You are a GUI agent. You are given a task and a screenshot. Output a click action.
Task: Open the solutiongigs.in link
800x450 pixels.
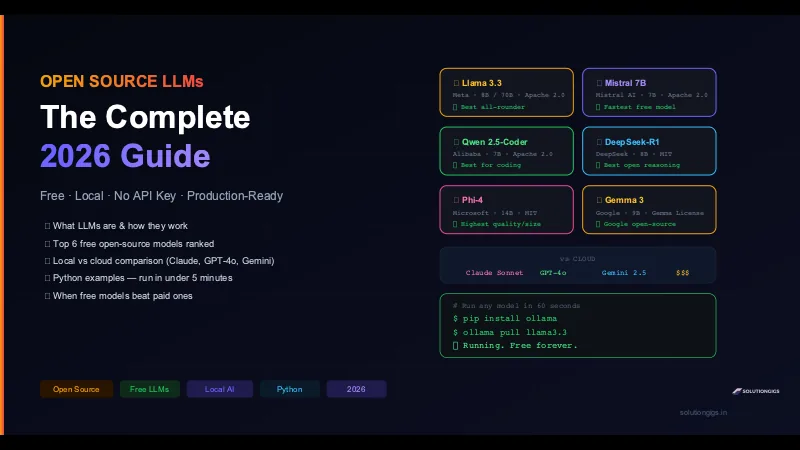click(x=703, y=412)
